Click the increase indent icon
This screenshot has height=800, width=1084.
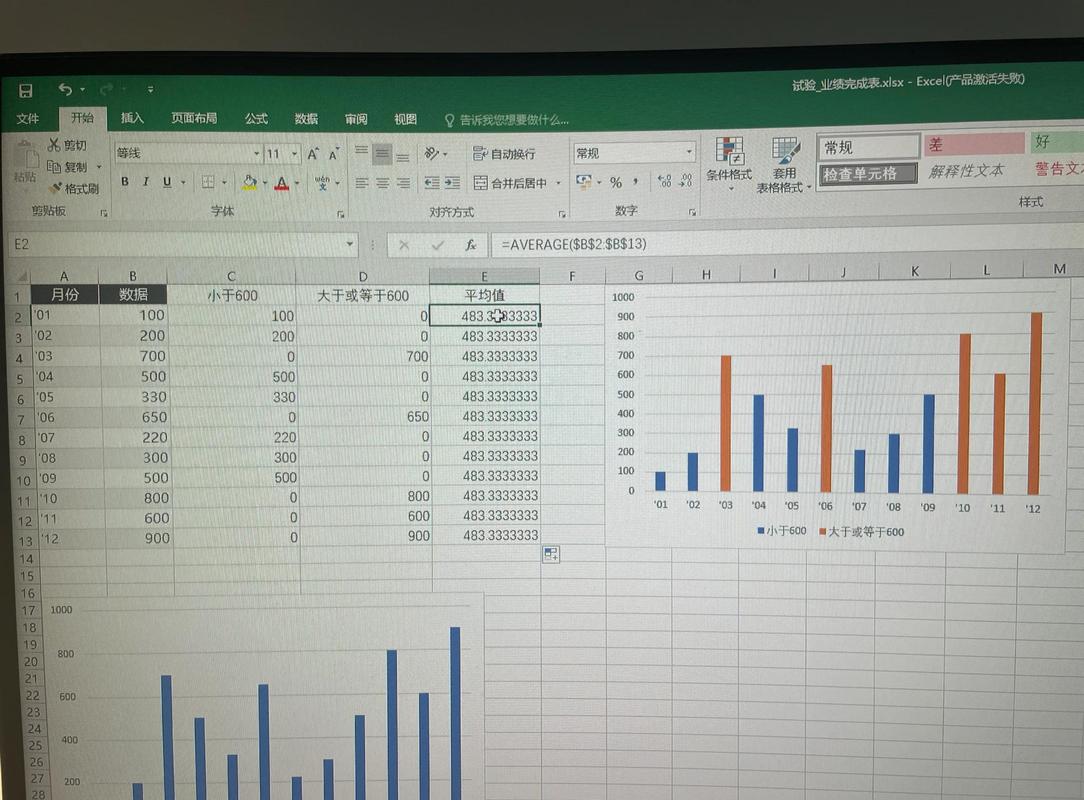point(452,183)
